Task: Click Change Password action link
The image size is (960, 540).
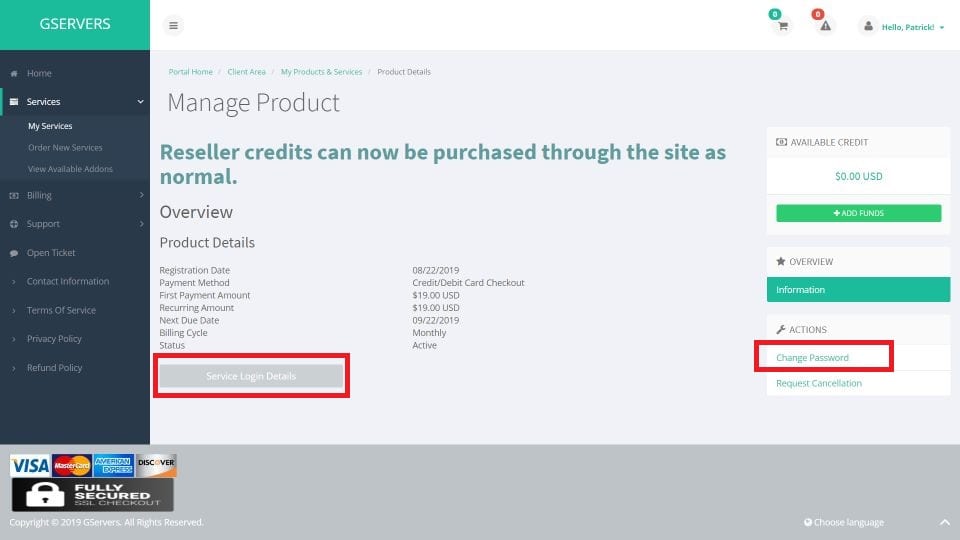Action: pos(812,358)
